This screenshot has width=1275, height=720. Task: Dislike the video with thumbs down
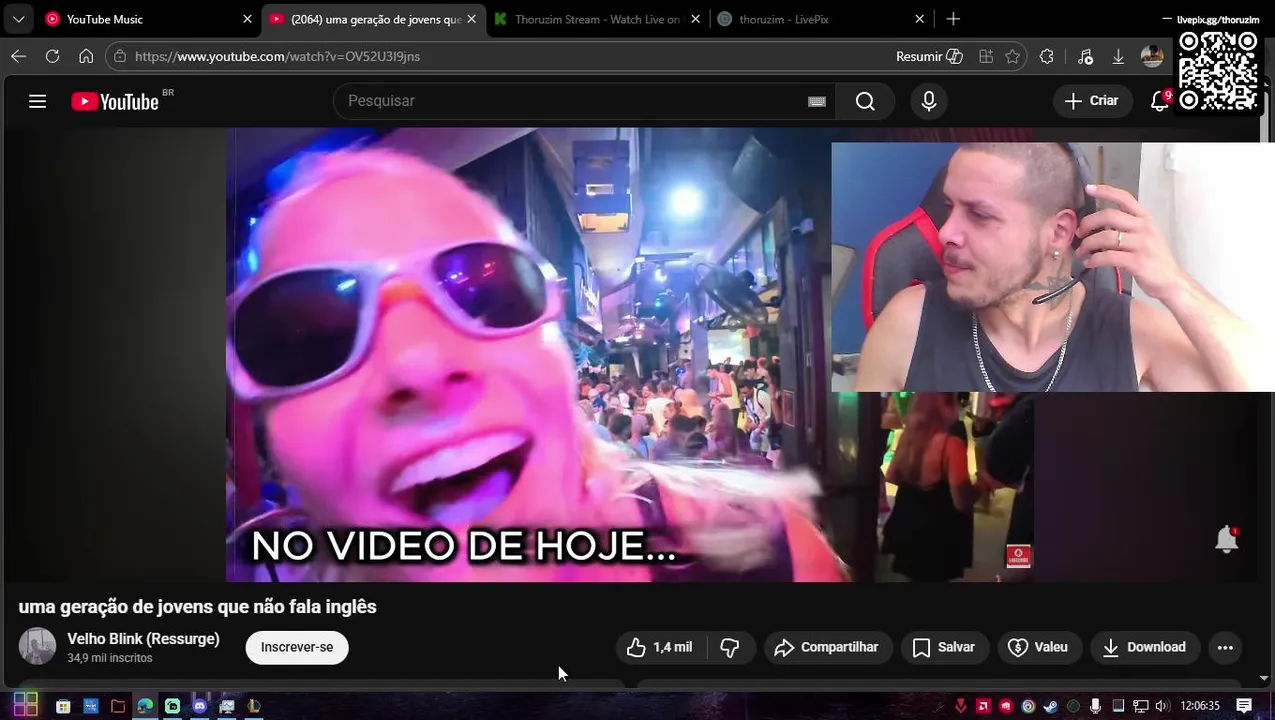coord(730,647)
